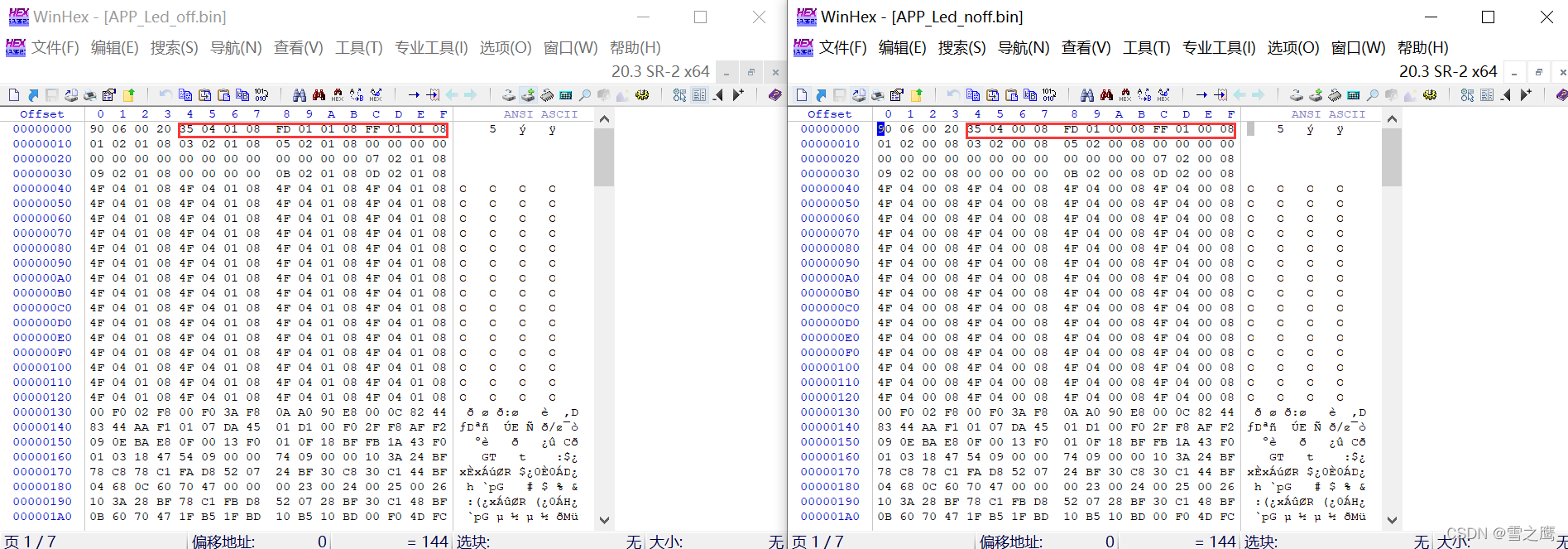Click scroll-up arrow in APP_Led_off.bin hex view

(x=604, y=118)
